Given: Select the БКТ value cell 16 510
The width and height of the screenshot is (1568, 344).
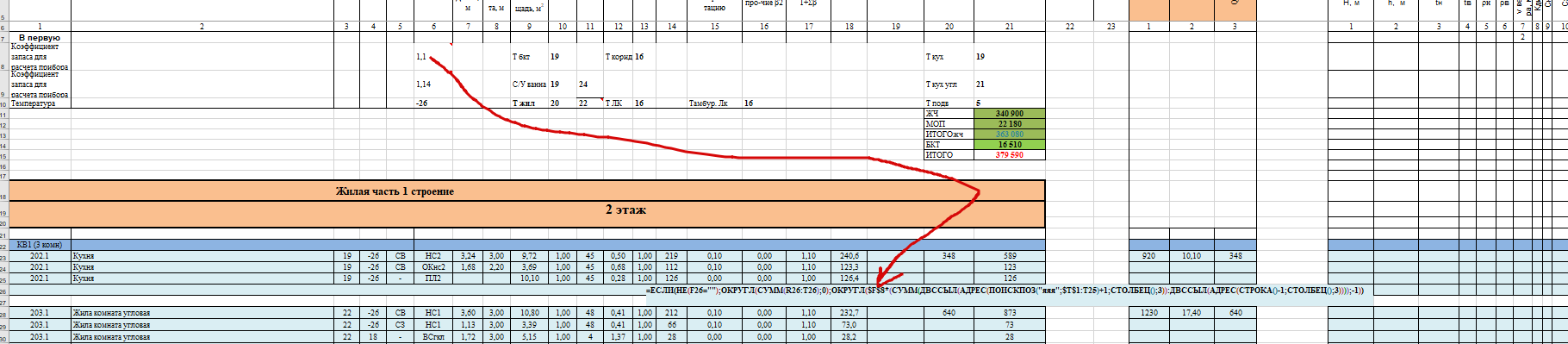Looking at the screenshot, I should 1009,145.
